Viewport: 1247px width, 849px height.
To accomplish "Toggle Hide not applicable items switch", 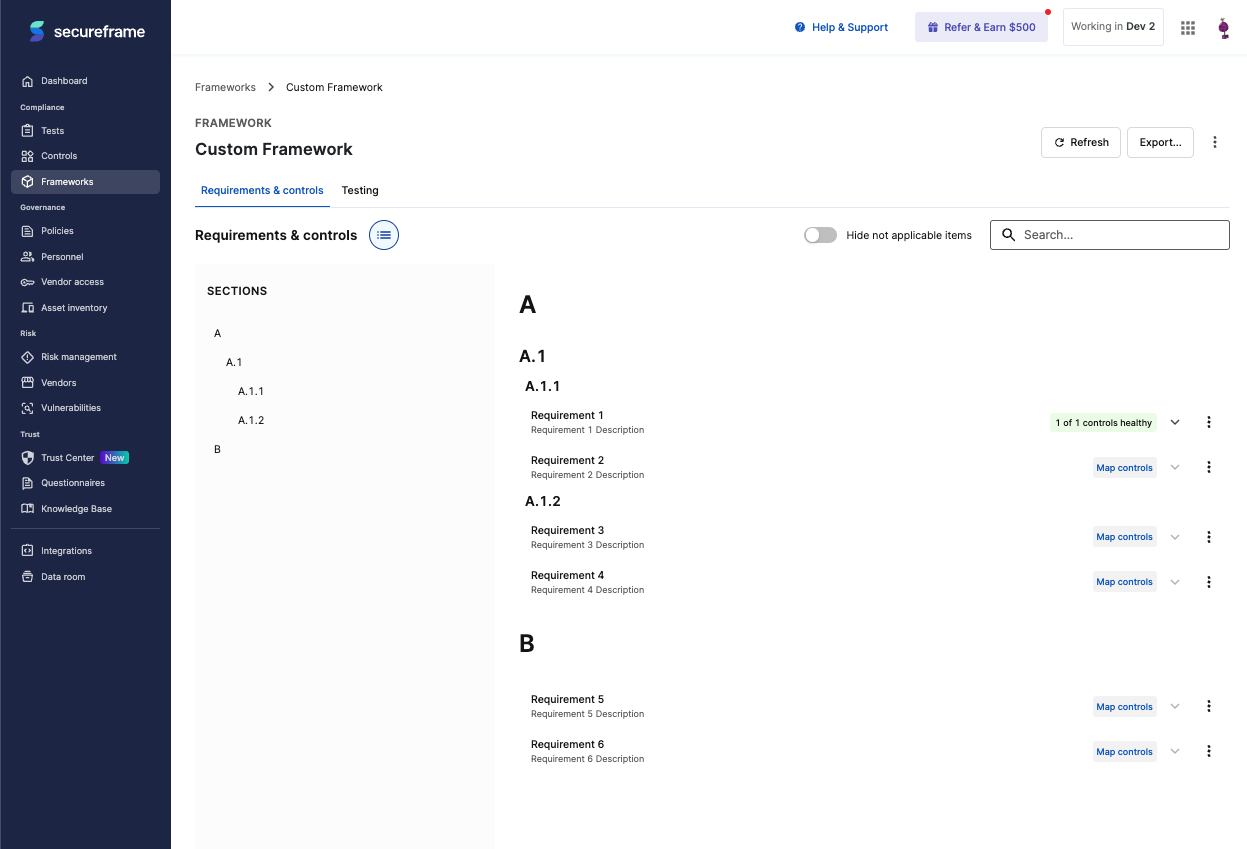I will pyautogui.click(x=820, y=235).
